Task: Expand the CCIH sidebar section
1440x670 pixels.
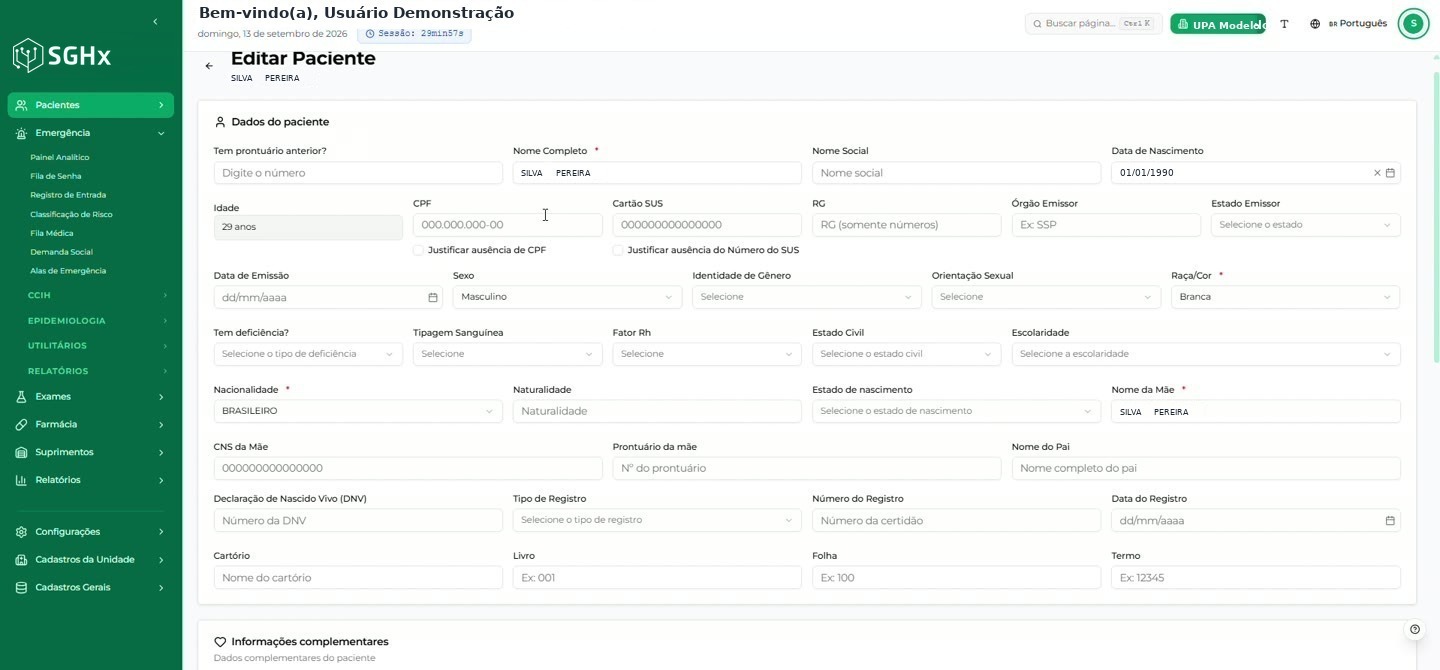Action: [x=96, y=296]
